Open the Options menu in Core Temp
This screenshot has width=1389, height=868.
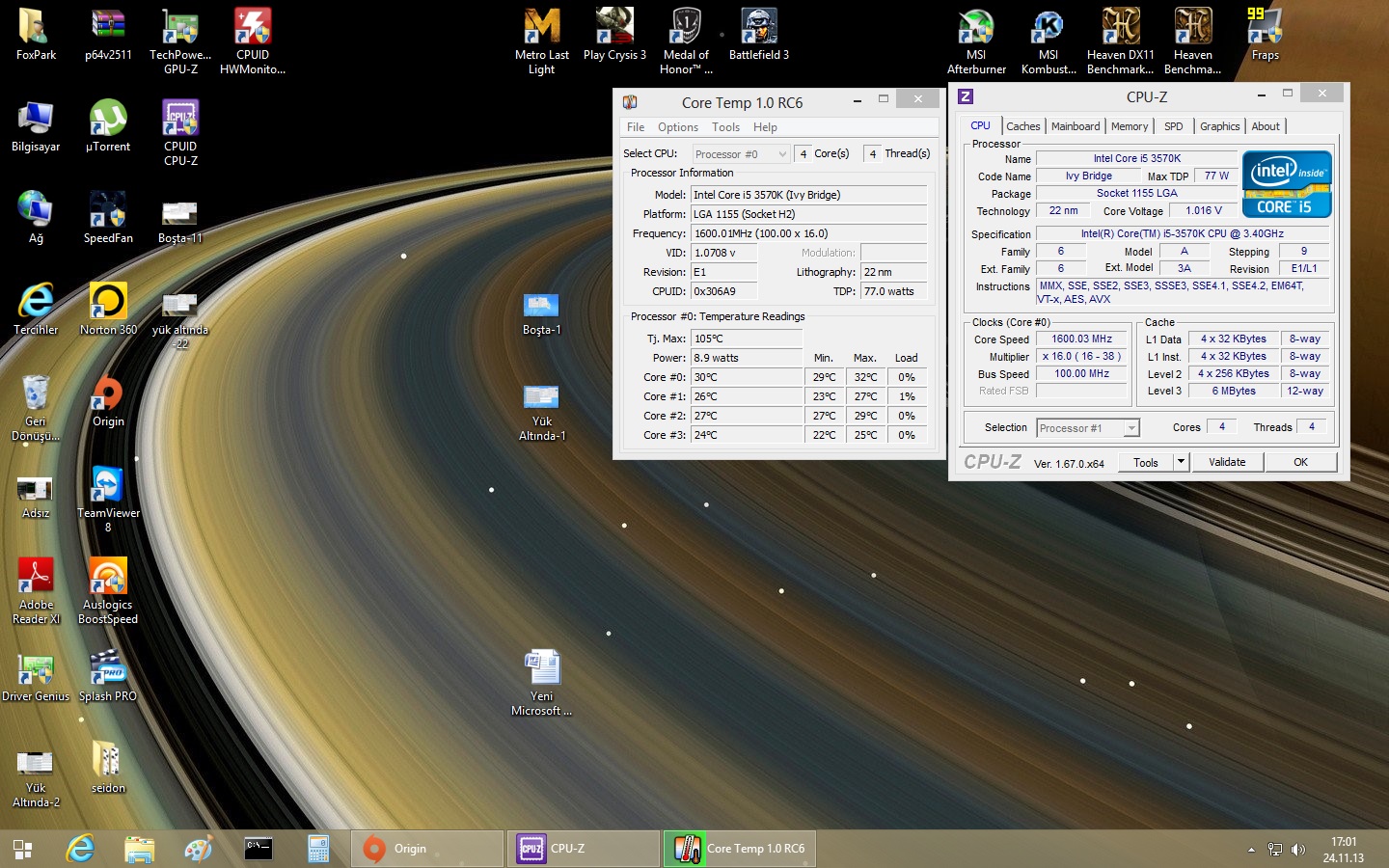click(677, 127)
